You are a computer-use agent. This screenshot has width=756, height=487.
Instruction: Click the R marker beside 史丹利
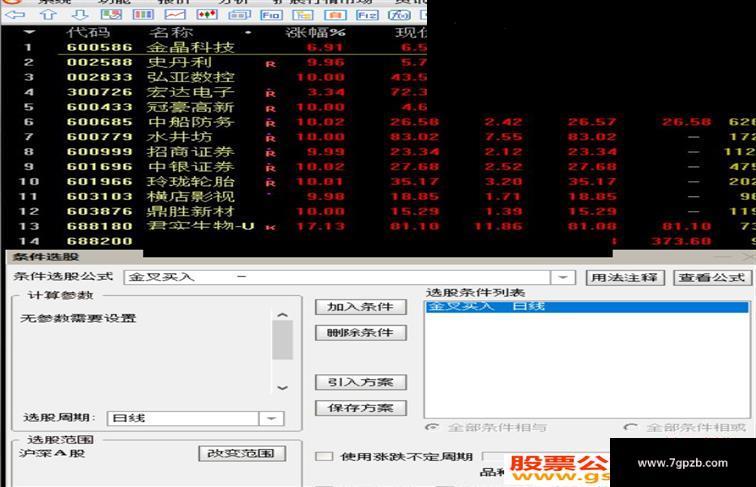(x=270, y=64)
